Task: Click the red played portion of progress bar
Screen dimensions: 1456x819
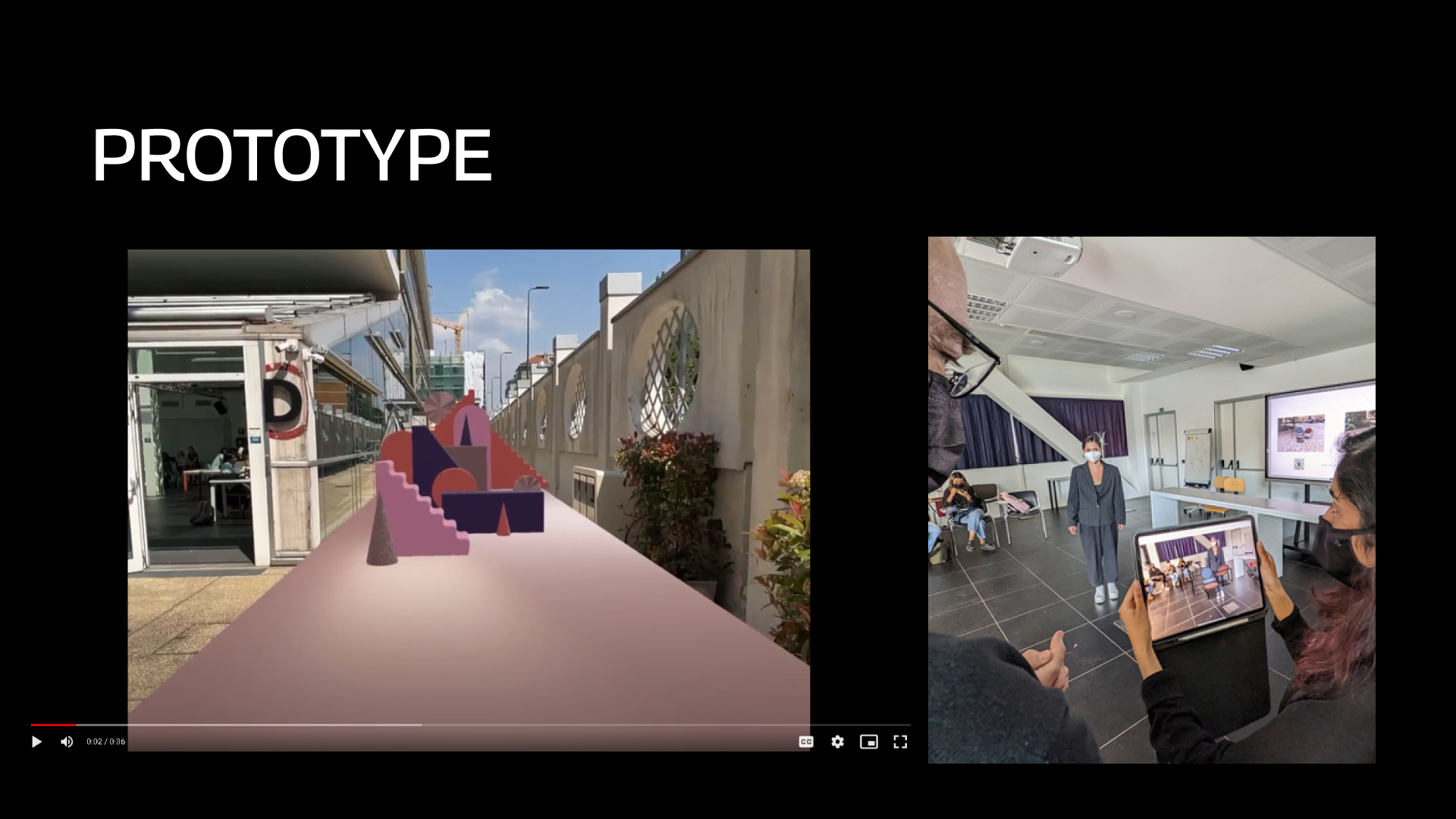Action: pyautogui.click(x=53, y=725)
